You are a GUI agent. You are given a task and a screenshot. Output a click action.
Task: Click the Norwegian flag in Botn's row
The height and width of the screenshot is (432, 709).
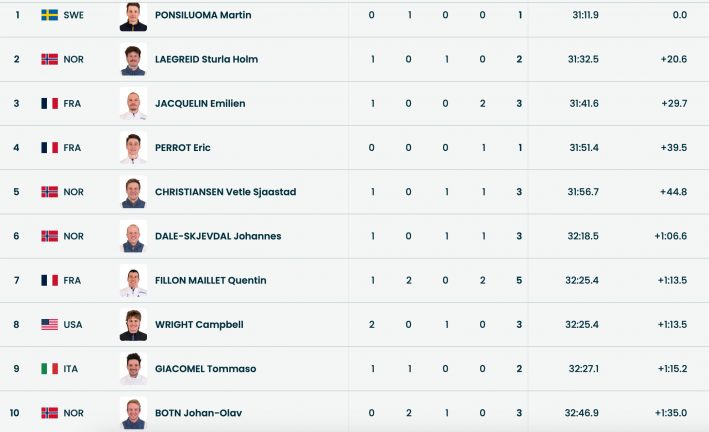(49, 412)
